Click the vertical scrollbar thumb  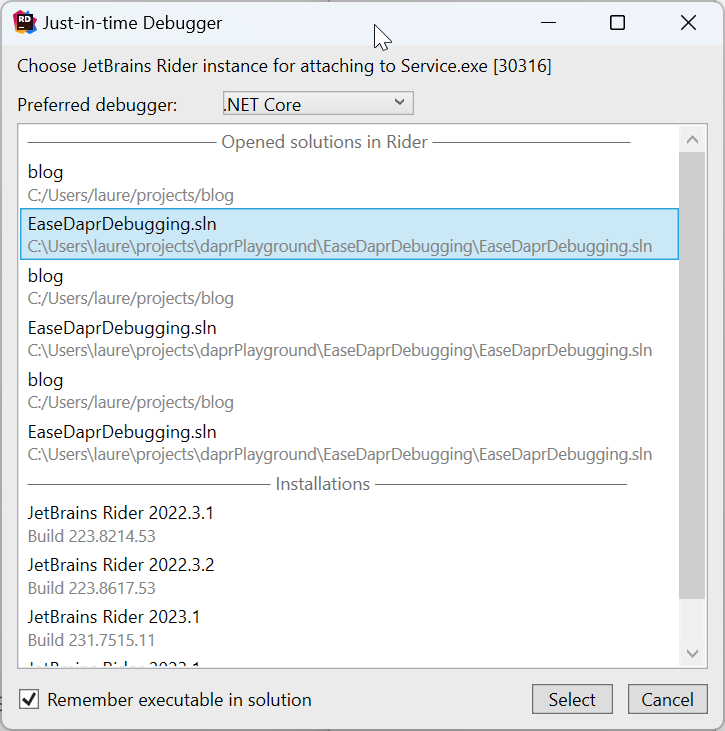click(692, 375)
